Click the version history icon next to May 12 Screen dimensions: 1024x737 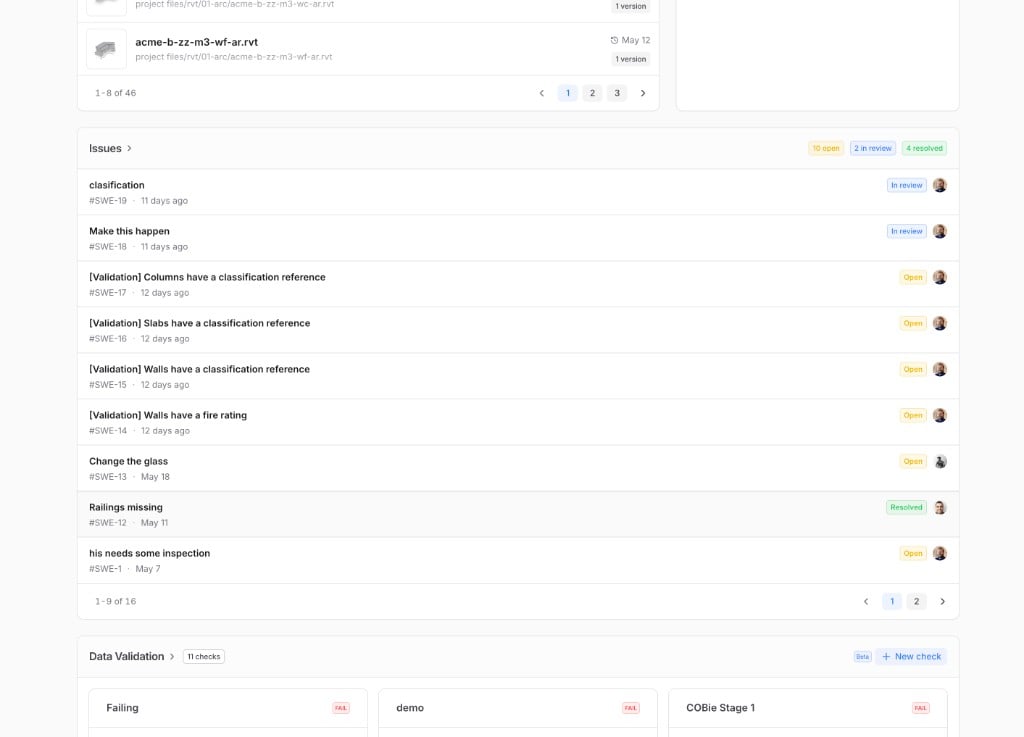pos(614,40)
